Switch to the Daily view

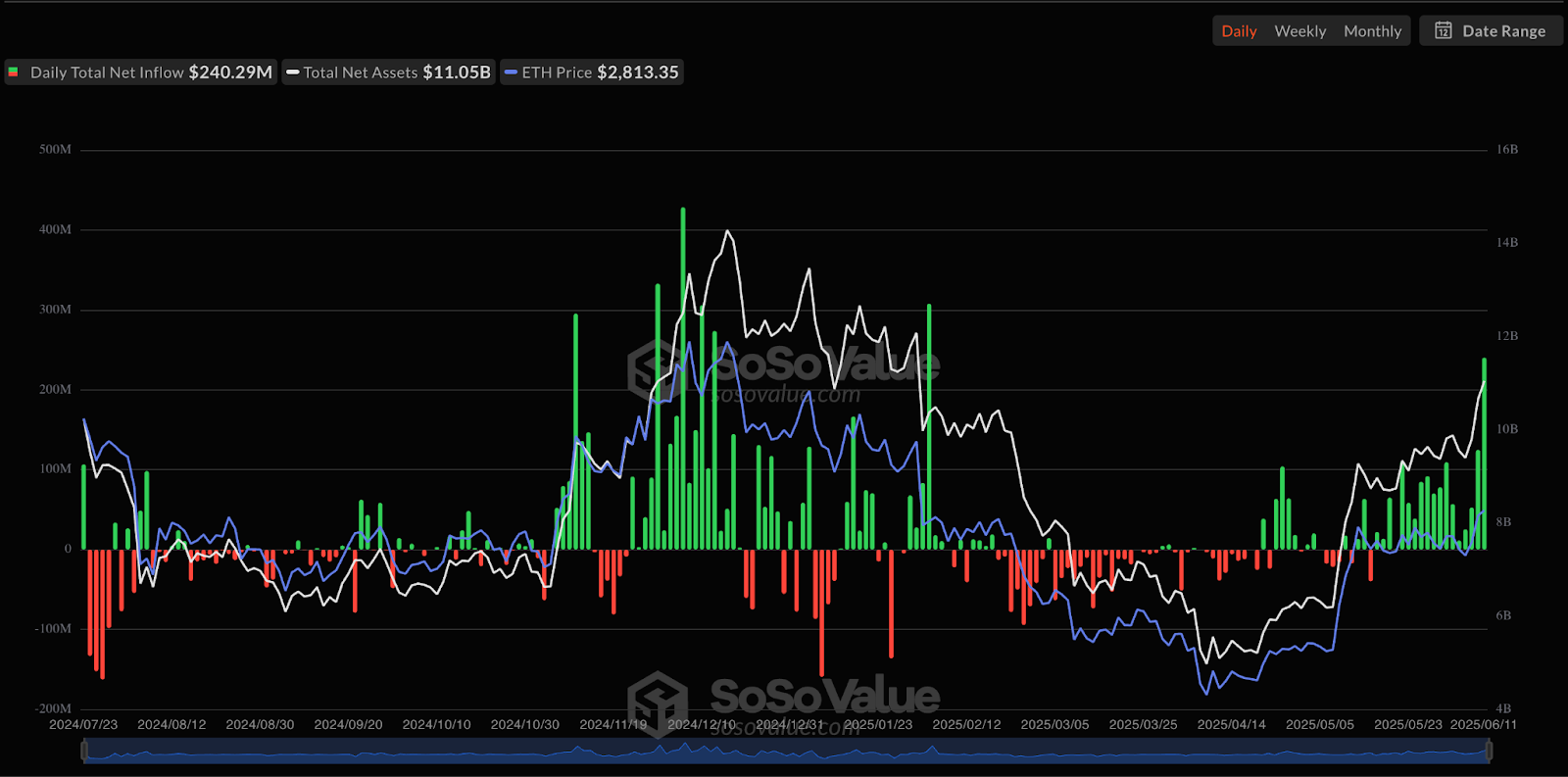point(1239,31)
